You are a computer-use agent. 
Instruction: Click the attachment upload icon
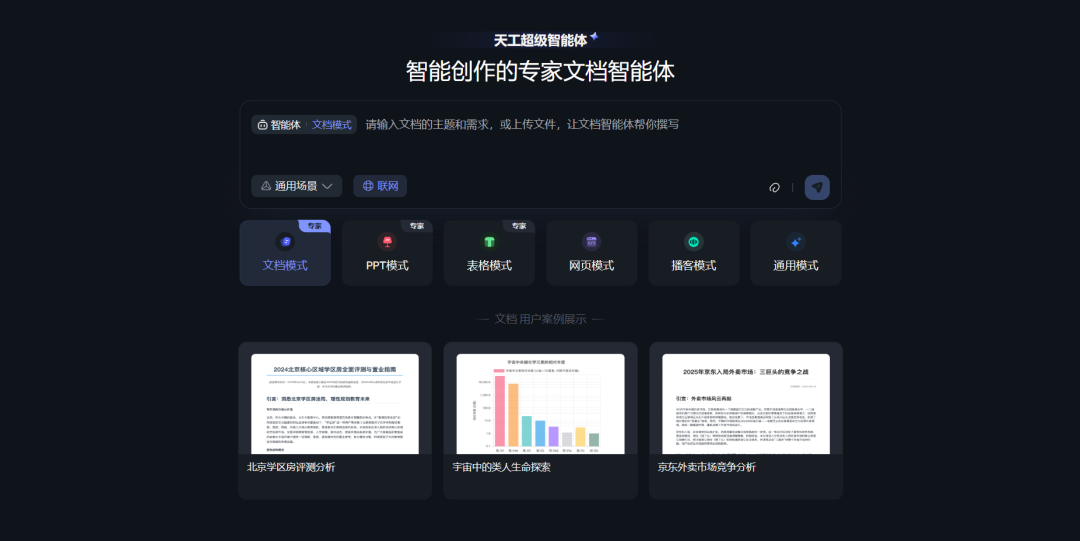tap(774, 187)
